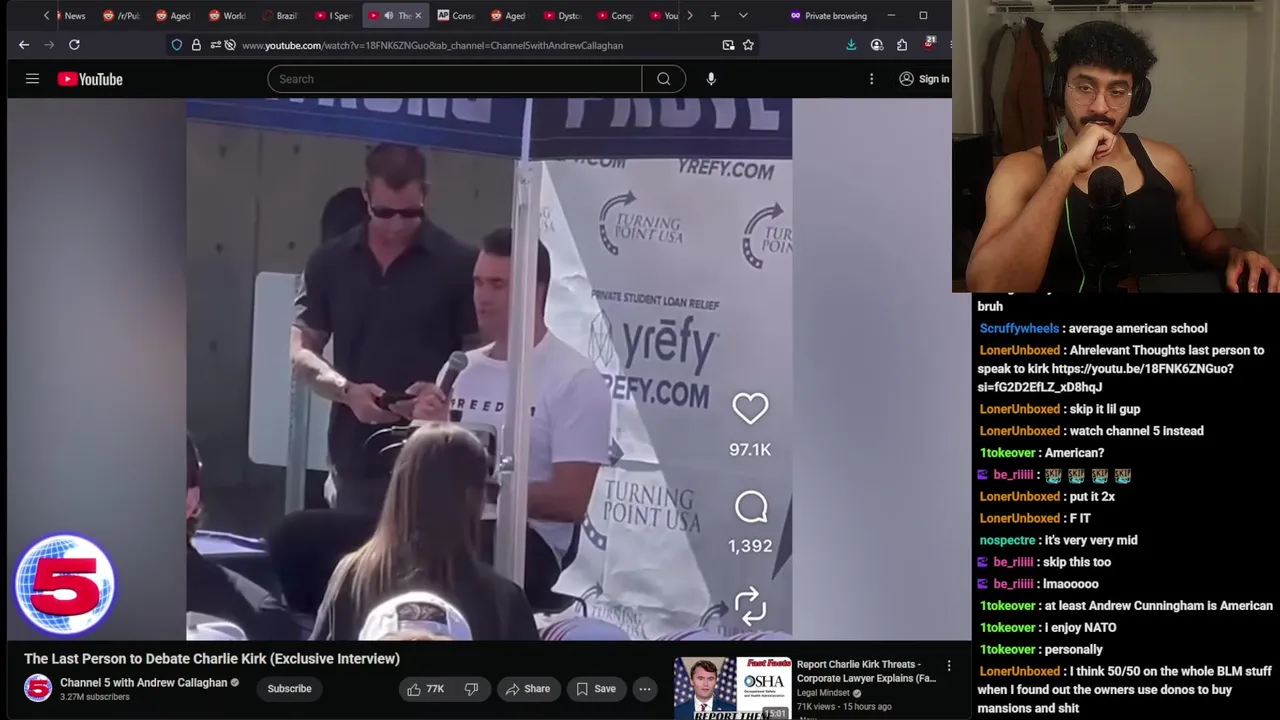1280x720 pixels.
Task: Click the Share button
Action: click(528, 689)
